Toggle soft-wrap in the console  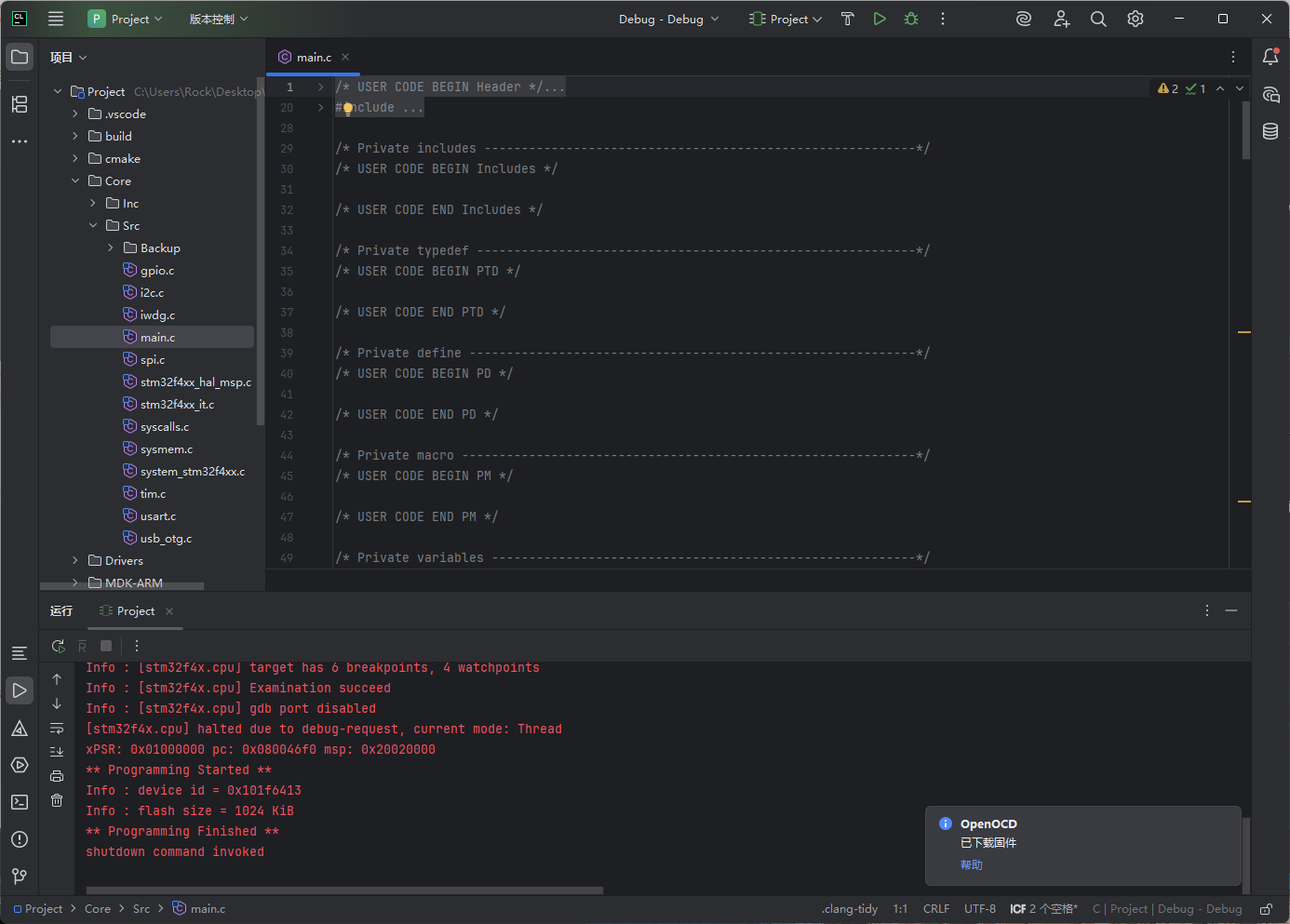[57, 728]
